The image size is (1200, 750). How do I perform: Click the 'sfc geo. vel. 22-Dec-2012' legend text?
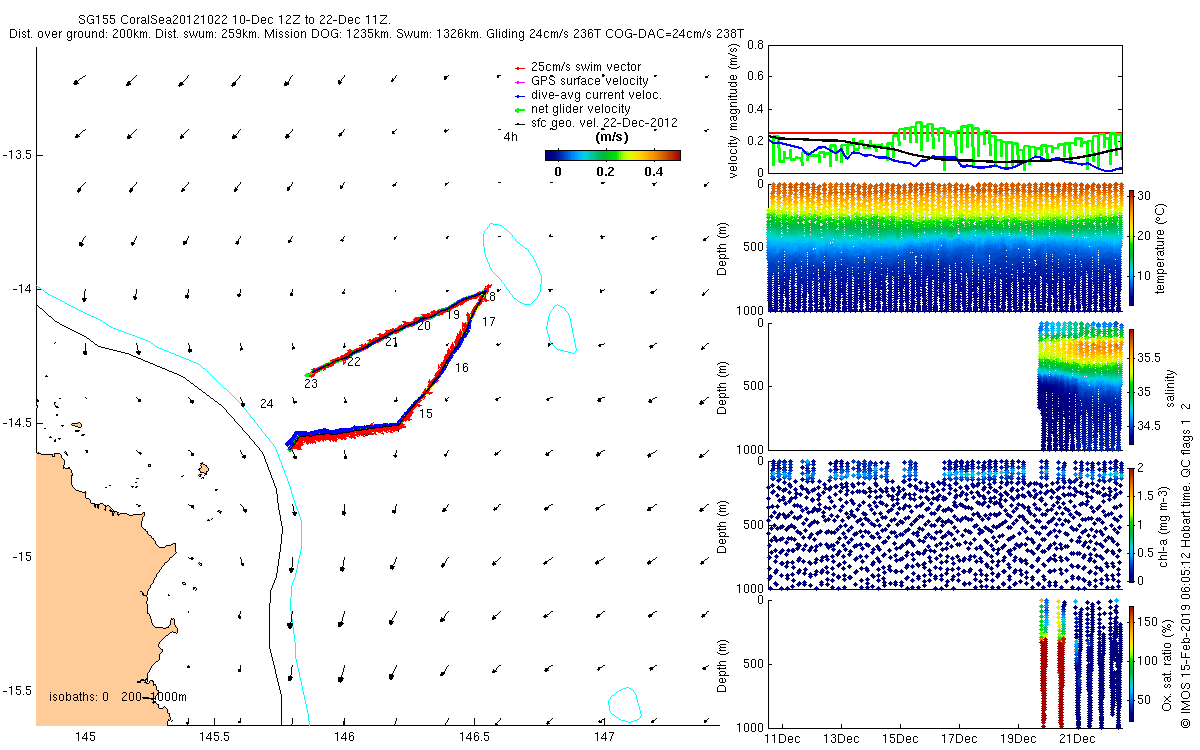[x=604, y=123]
